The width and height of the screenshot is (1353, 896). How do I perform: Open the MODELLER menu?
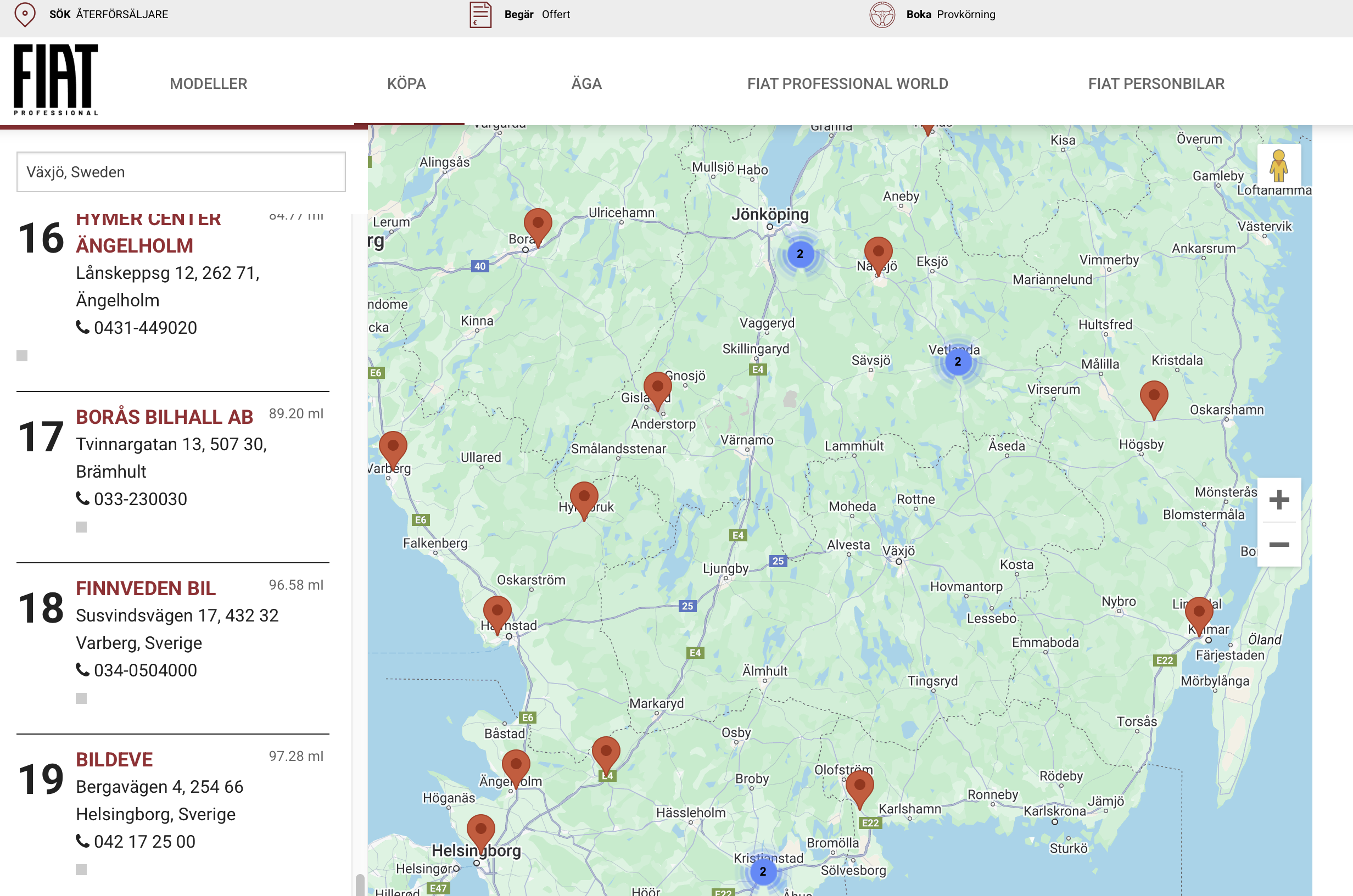209,83
